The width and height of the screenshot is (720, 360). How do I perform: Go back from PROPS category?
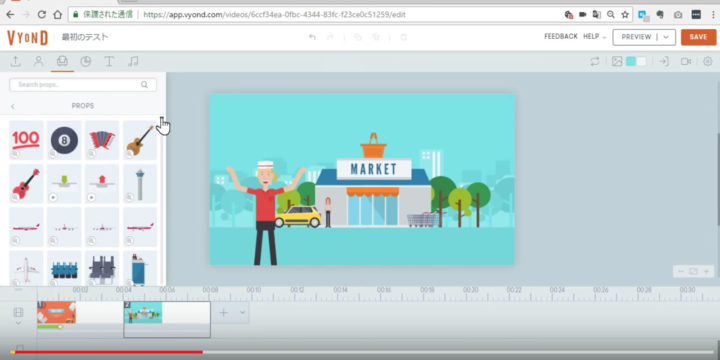12,106
